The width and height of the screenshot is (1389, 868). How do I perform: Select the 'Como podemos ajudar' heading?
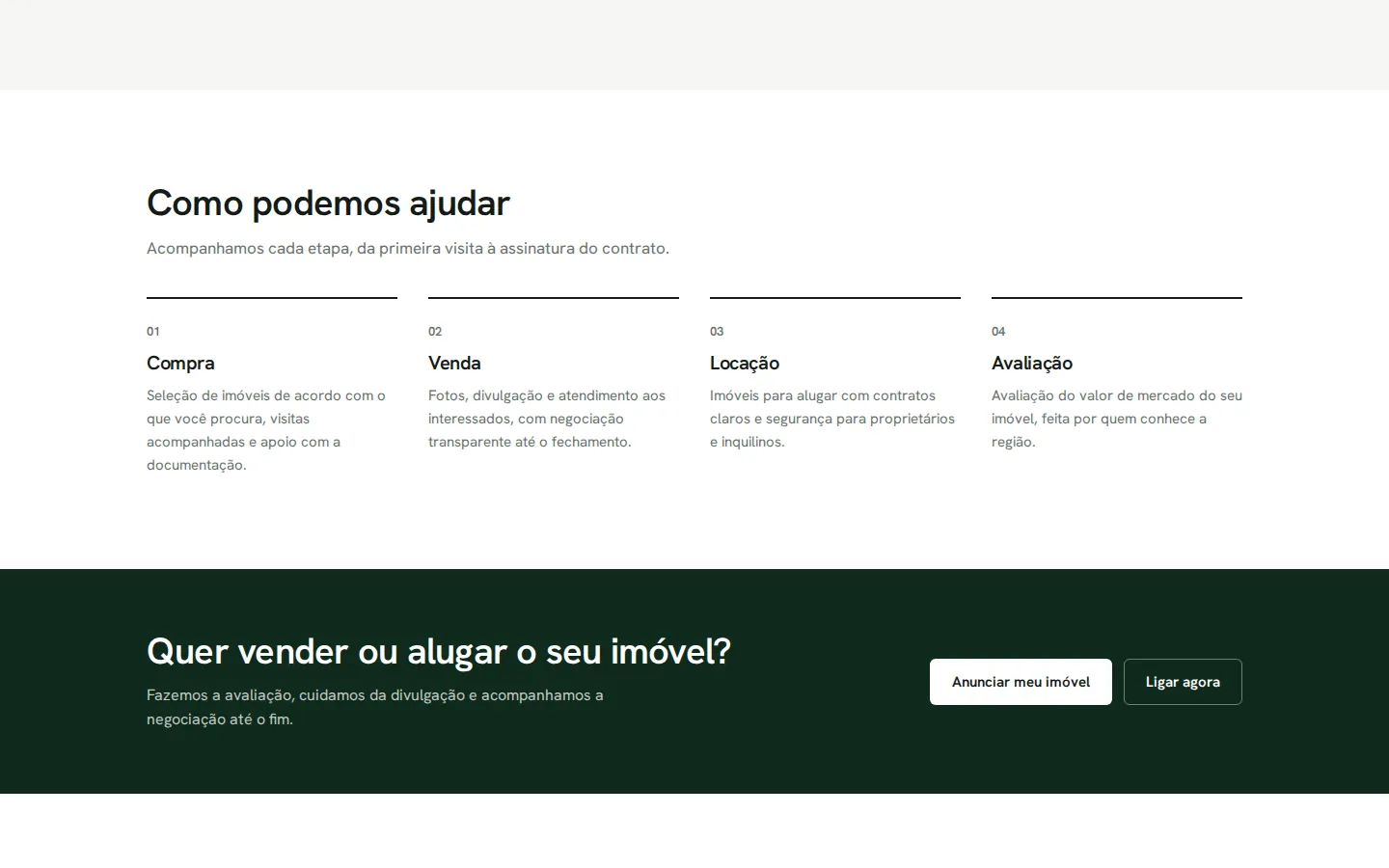click(328, 203)
